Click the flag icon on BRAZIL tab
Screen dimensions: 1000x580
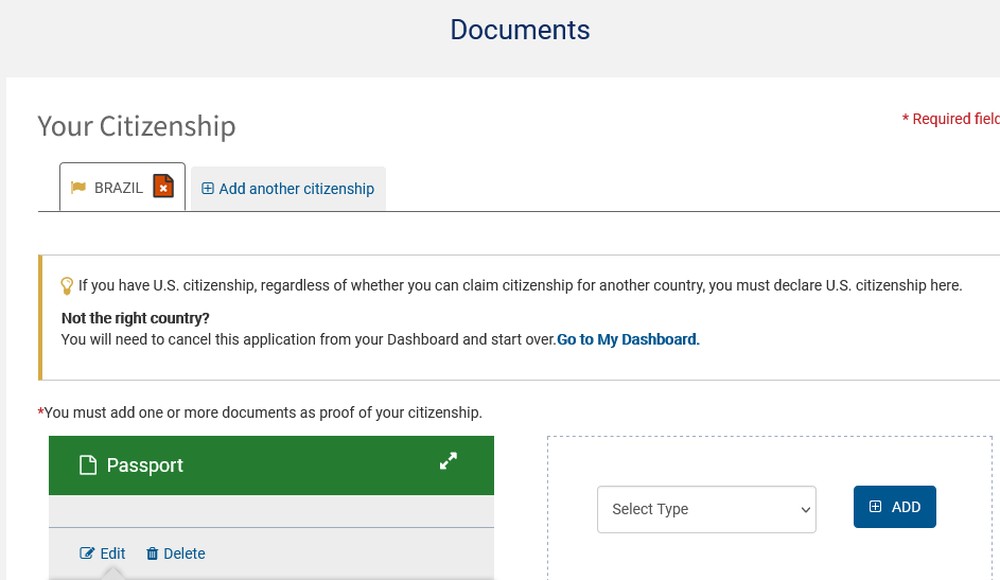coord(78,188)
